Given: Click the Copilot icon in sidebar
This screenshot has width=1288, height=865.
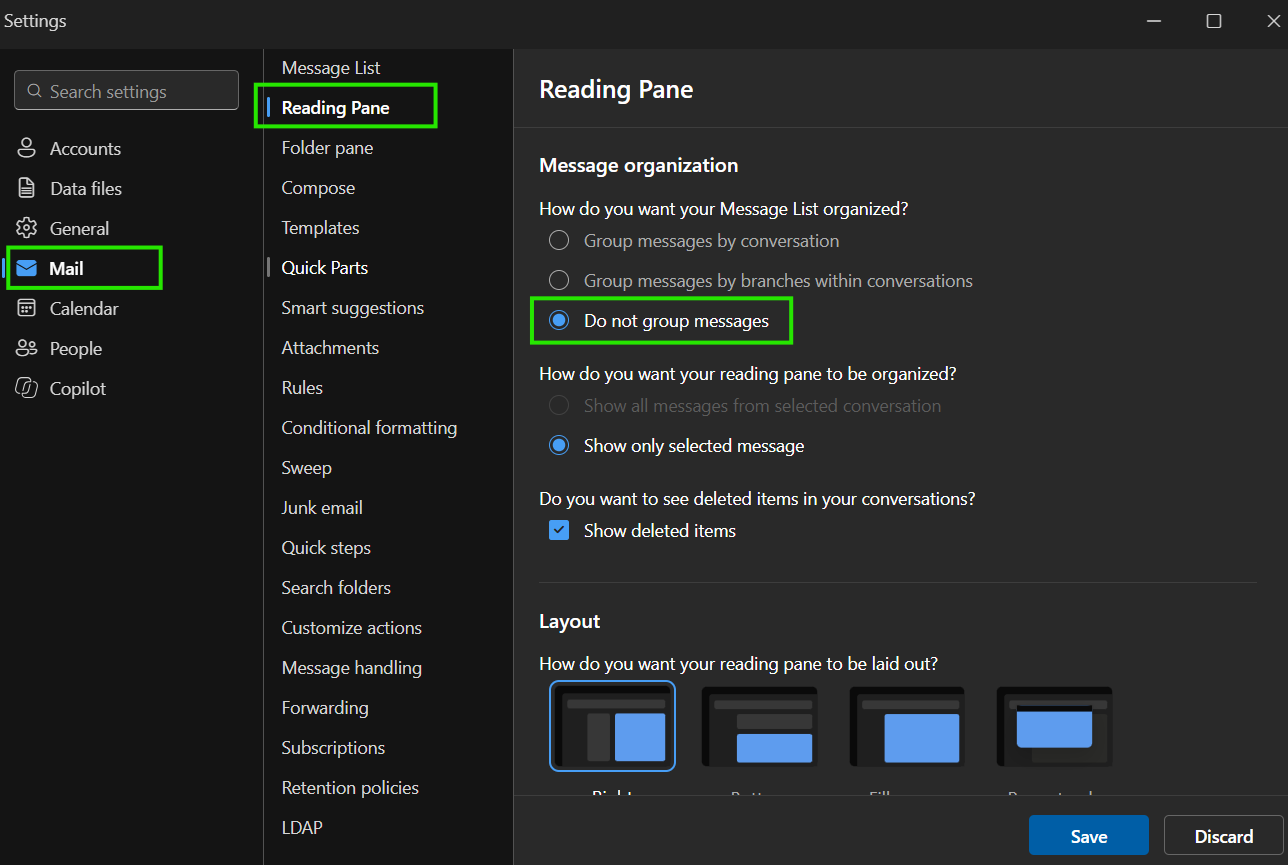Looking at the screenshot, I should coord(27,388).
